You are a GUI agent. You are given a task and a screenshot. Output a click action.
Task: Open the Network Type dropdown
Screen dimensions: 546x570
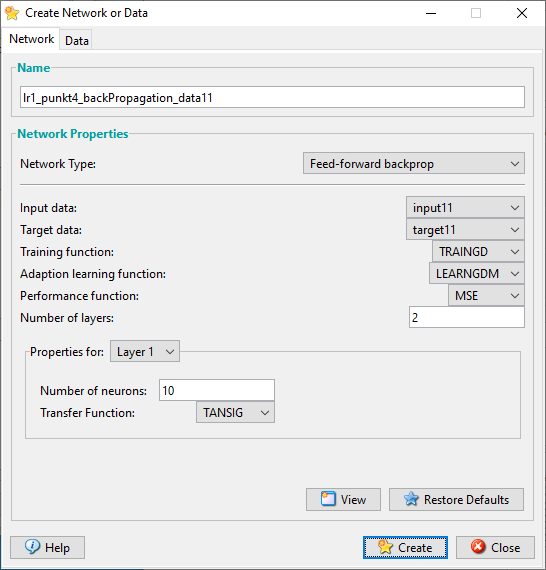coord(414,163)
